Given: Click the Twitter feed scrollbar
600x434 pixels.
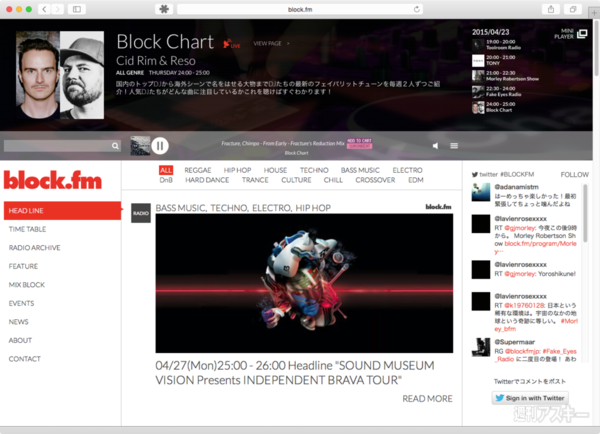Looking at the screenshot, I should pos(585,213).
